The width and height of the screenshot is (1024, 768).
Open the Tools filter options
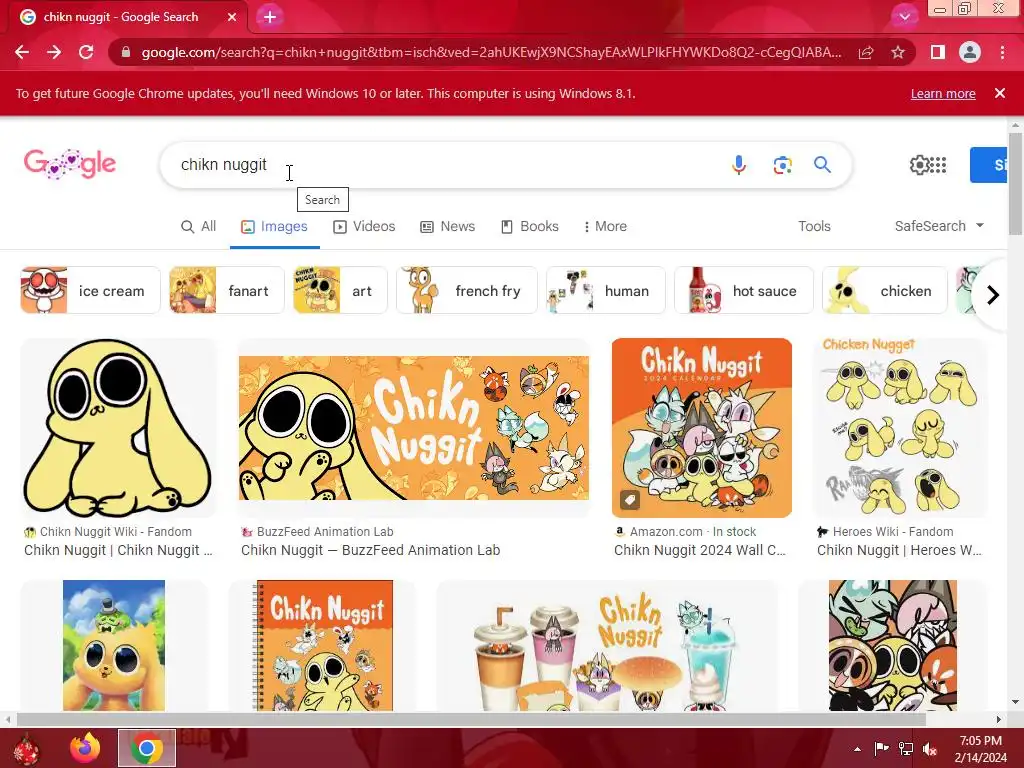point(814,227)
